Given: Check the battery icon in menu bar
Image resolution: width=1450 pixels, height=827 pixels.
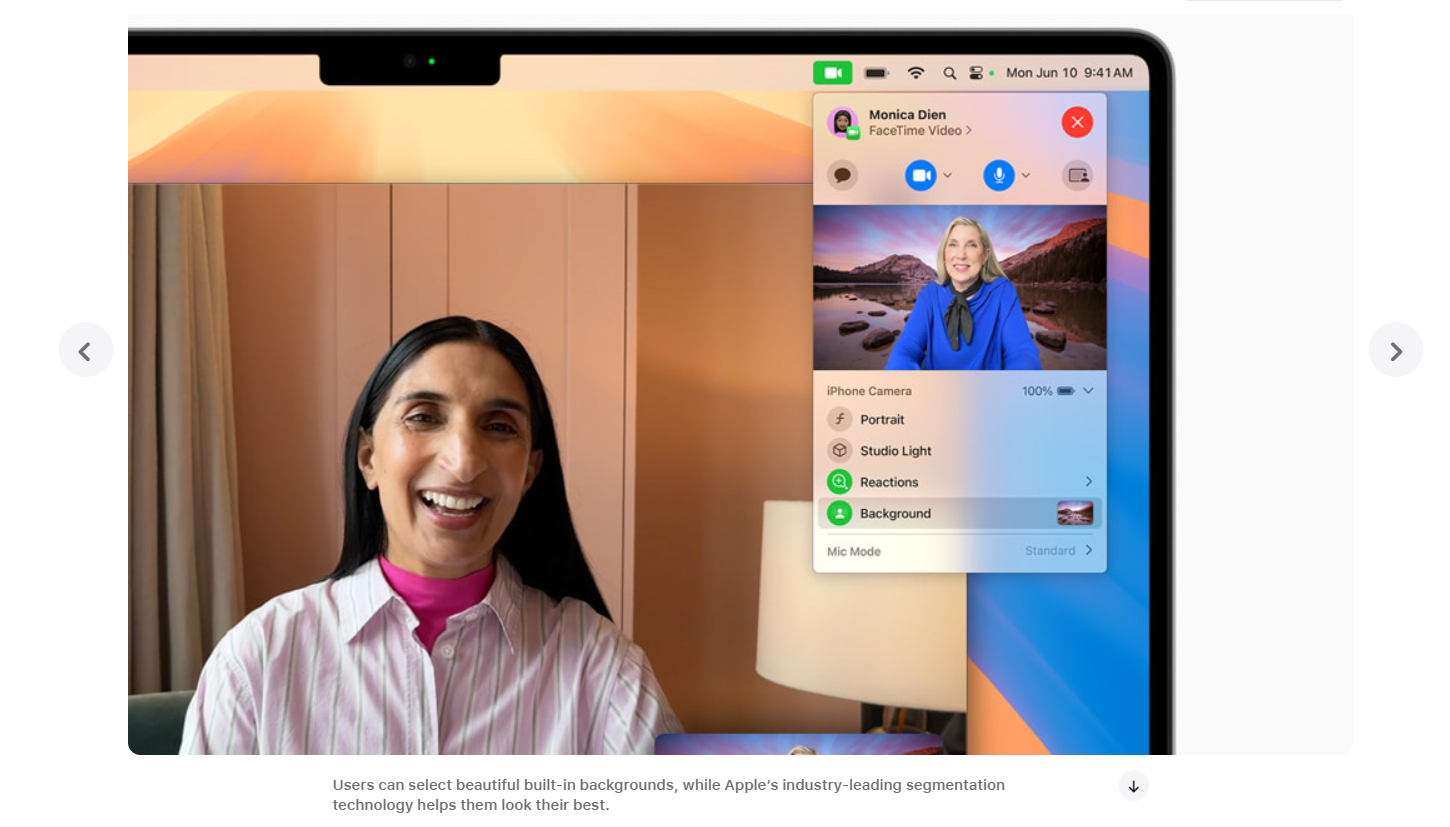Looking at the screenshot, I should coord(877,73).
